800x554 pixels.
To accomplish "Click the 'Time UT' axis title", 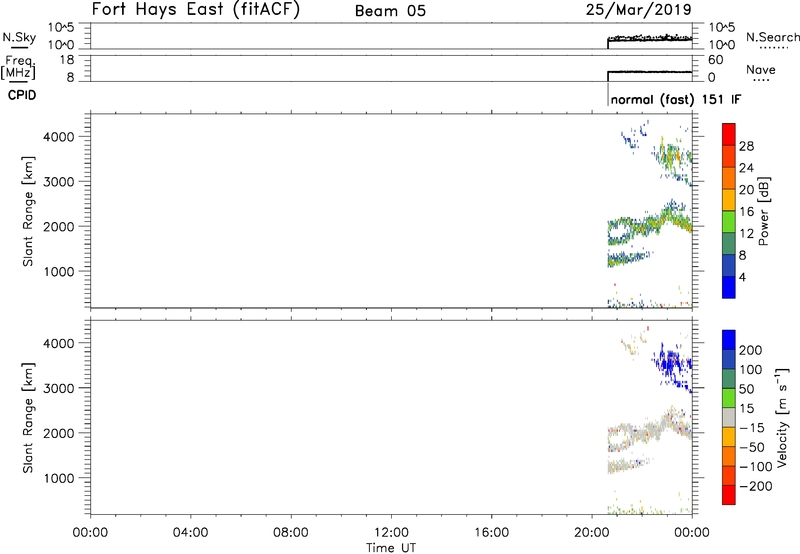I will point(391,548).
